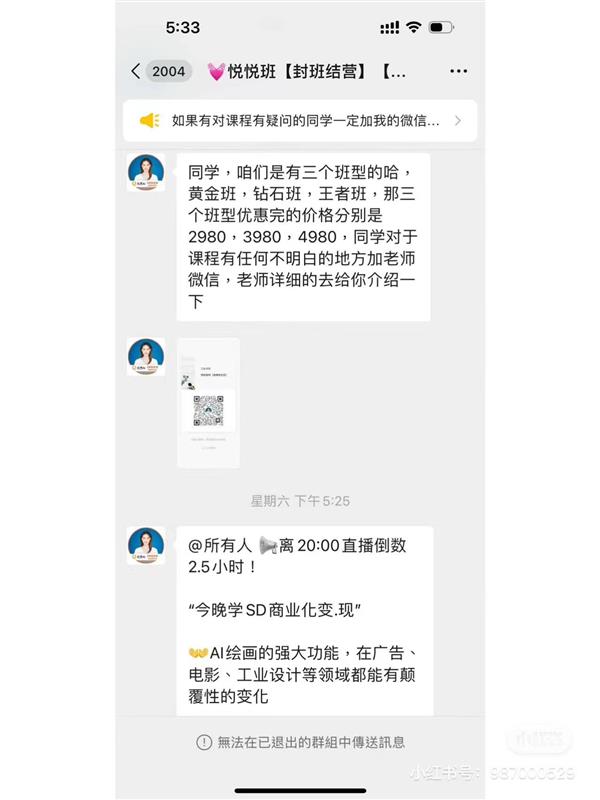Tap the yellow announcement megaphone icon
This screenshot has height=800, width=600.
pos(149,120)
